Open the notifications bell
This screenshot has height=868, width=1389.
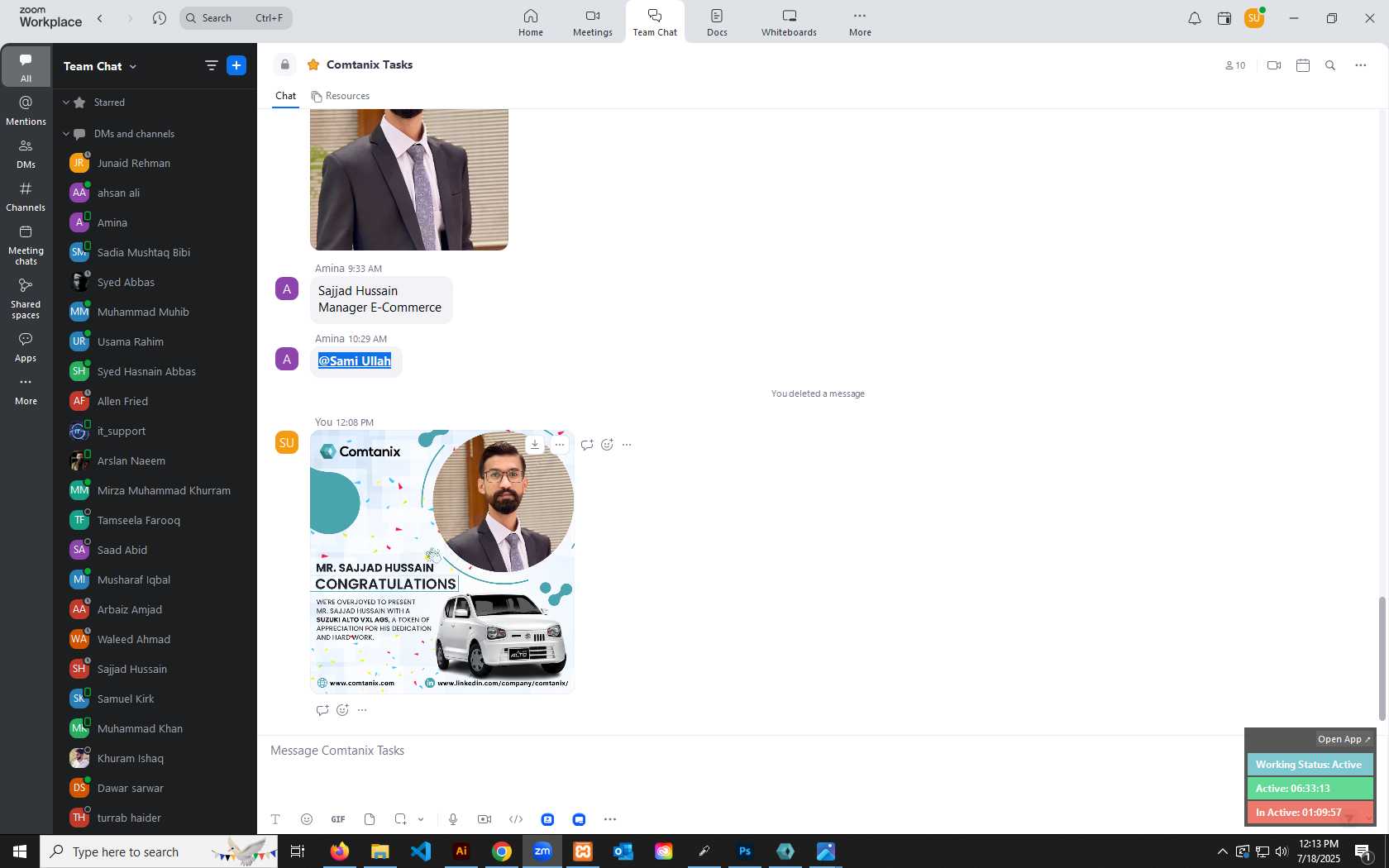tap(1195, 18)
